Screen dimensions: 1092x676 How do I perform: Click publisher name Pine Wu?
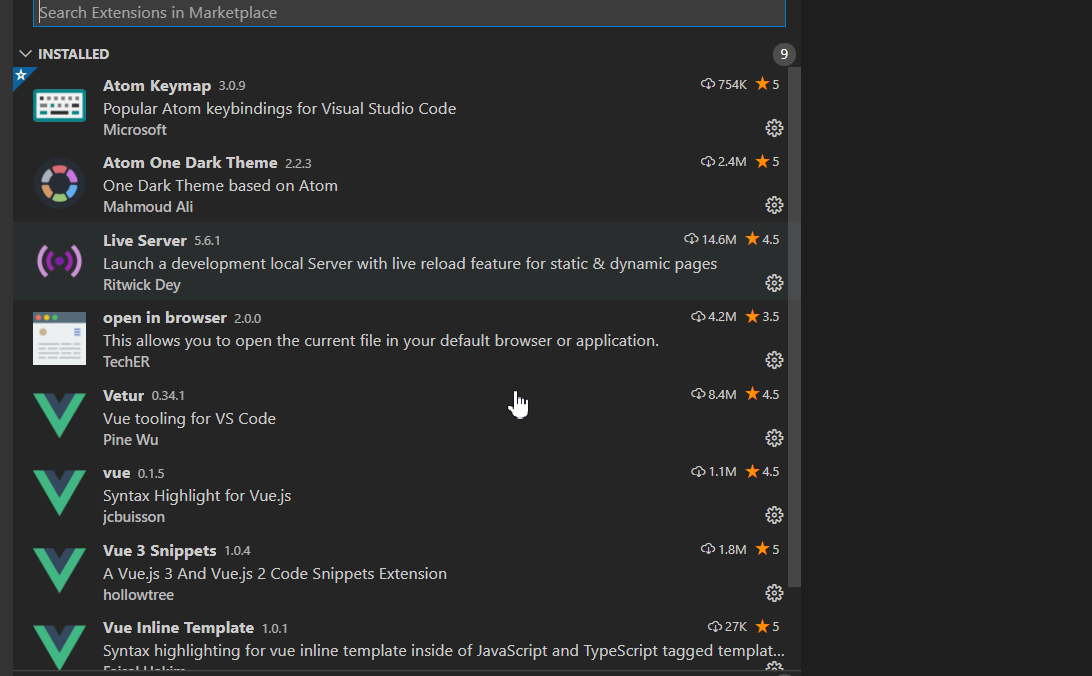(131, 440)
